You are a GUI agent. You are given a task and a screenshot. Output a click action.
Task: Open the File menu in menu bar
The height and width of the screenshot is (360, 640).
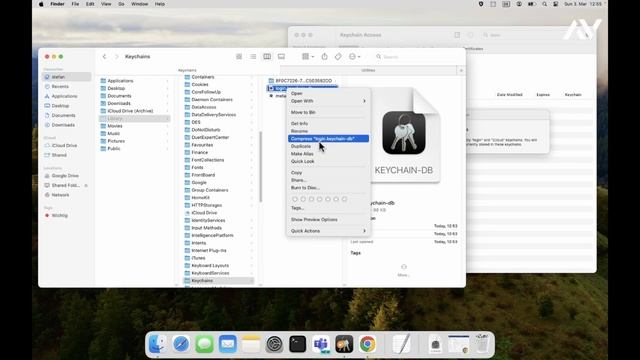pyautogui.click(x=75, y=4)
